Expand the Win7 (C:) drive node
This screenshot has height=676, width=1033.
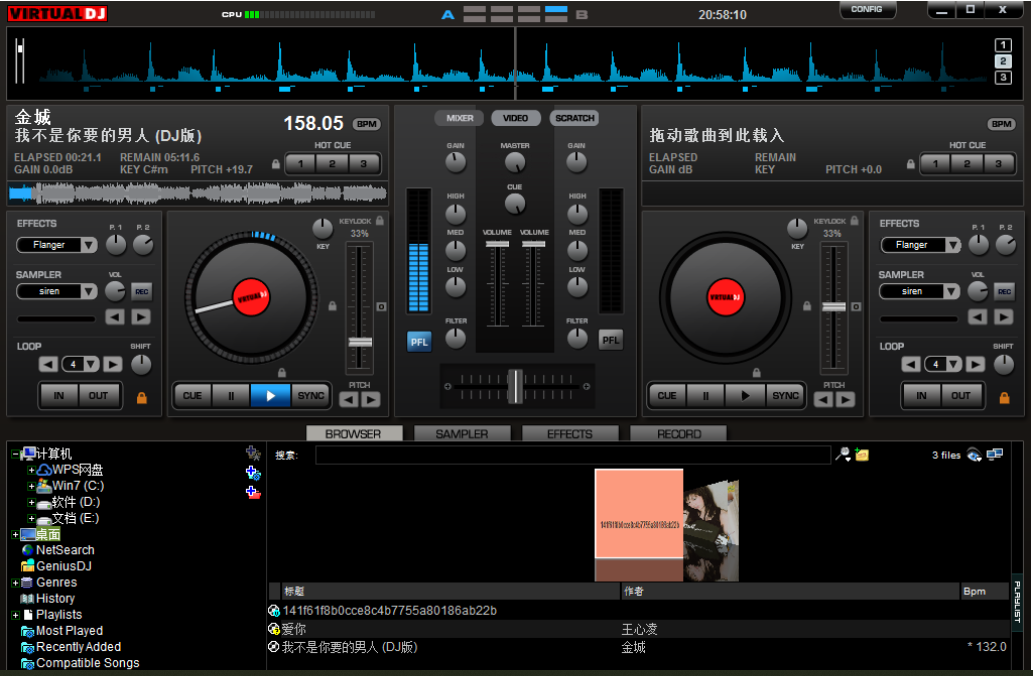pos(31,486)
